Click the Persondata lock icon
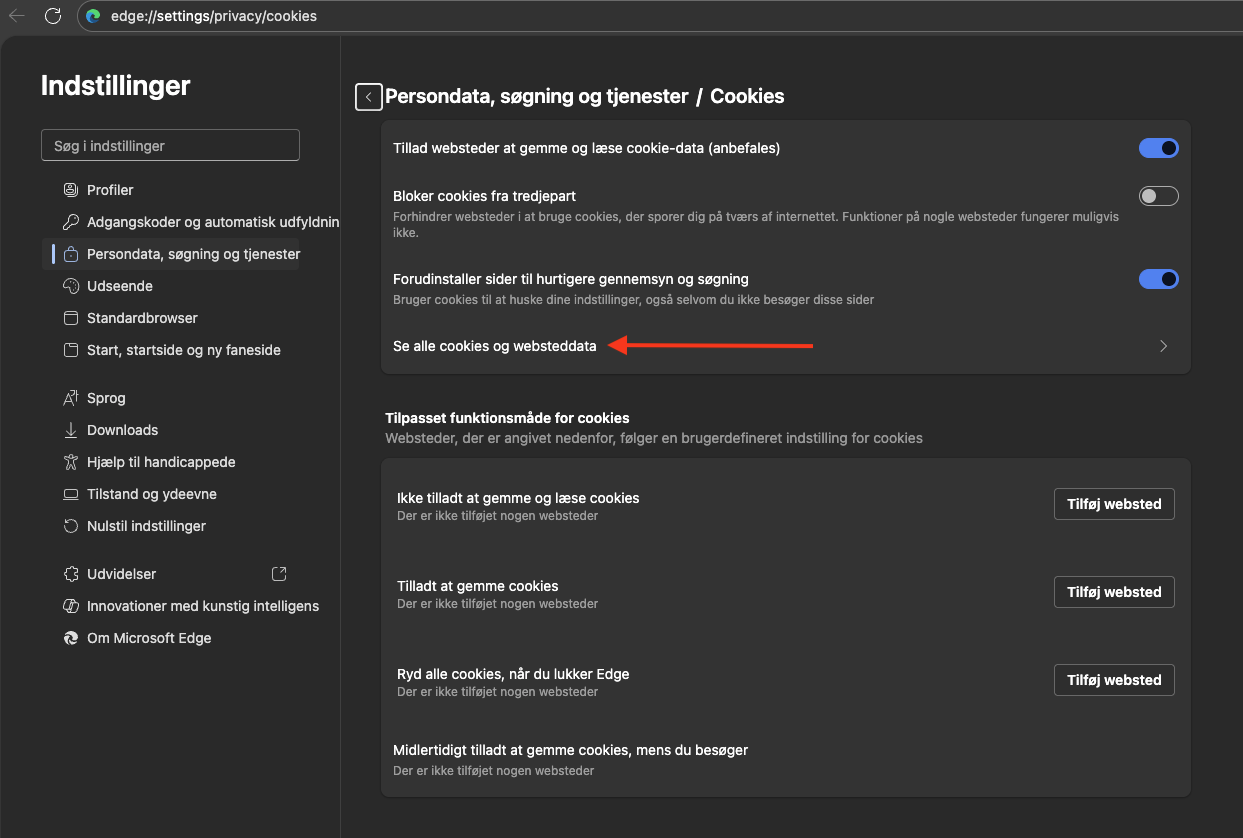This screenshot has width=1243, height=838. 71,254
